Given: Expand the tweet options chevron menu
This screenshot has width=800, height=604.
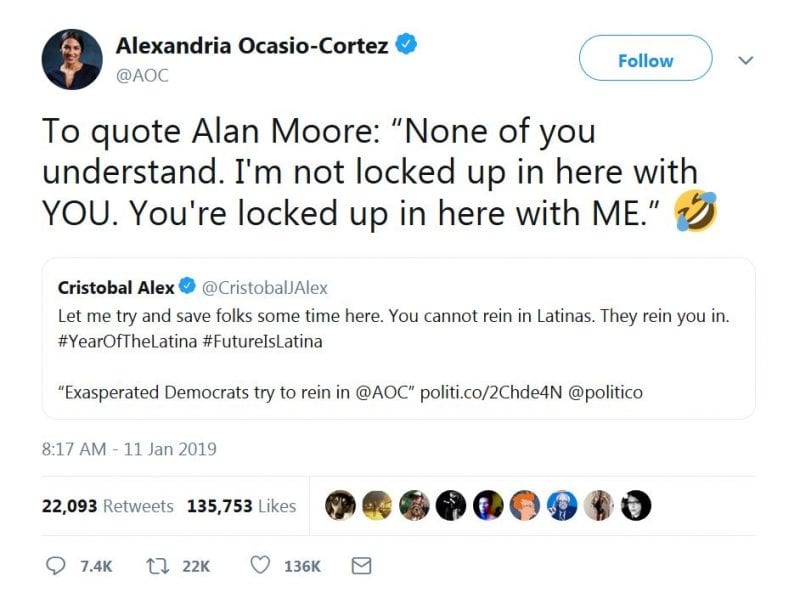Looking at the screenshot, I should click(744, 61).
